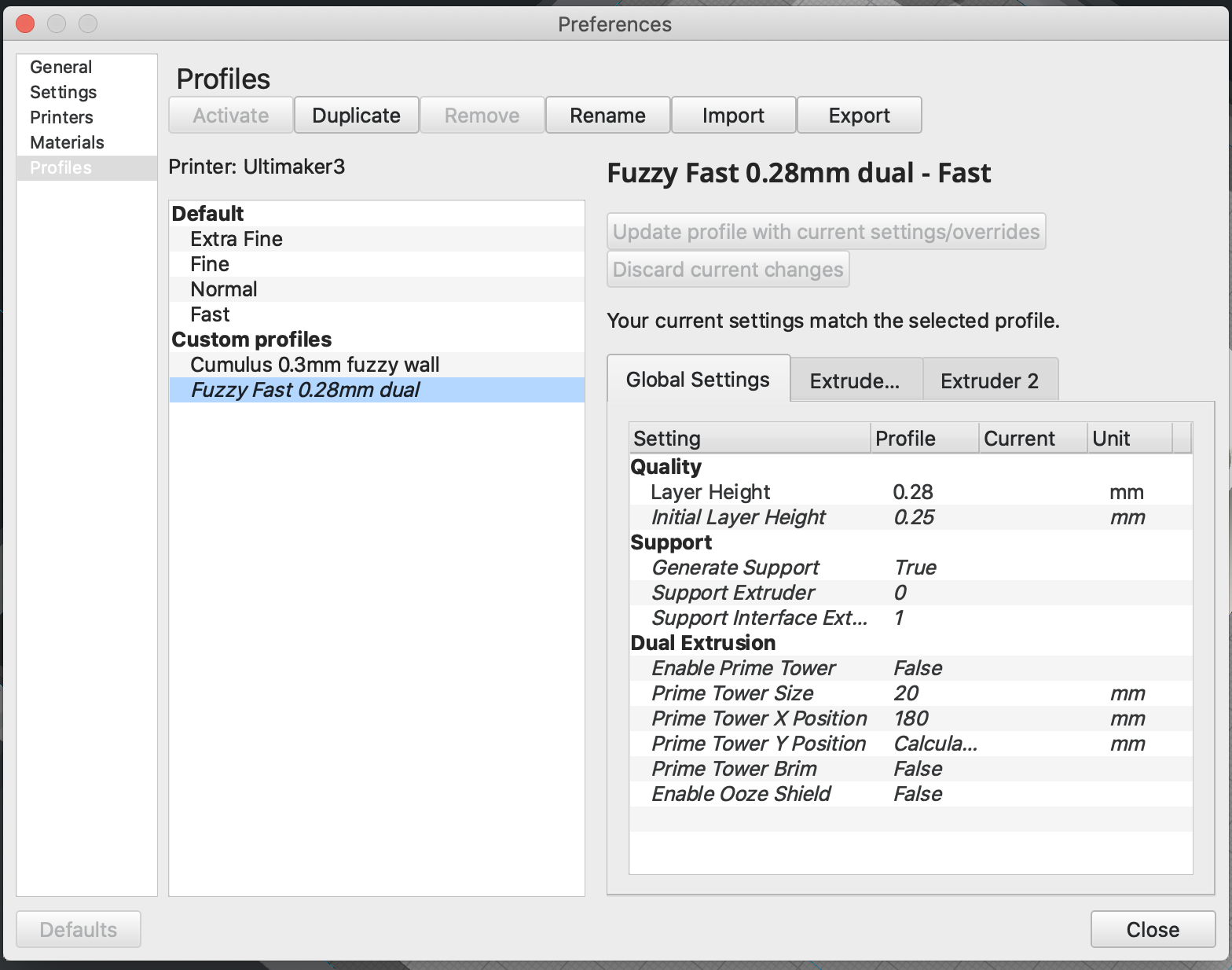Click the Generate Support setting row

click(911, 568)
